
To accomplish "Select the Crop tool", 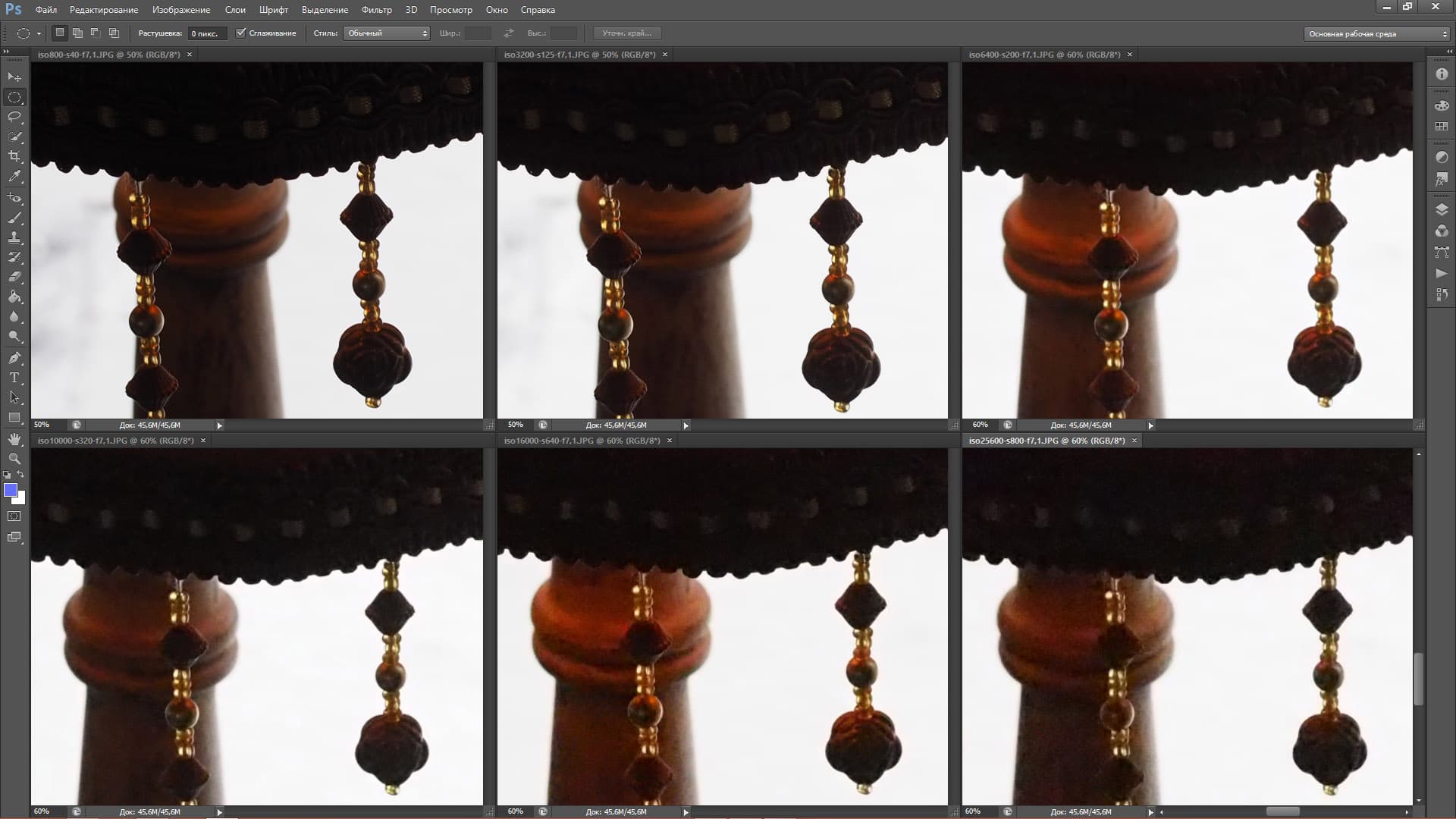I will pos(14,156).
